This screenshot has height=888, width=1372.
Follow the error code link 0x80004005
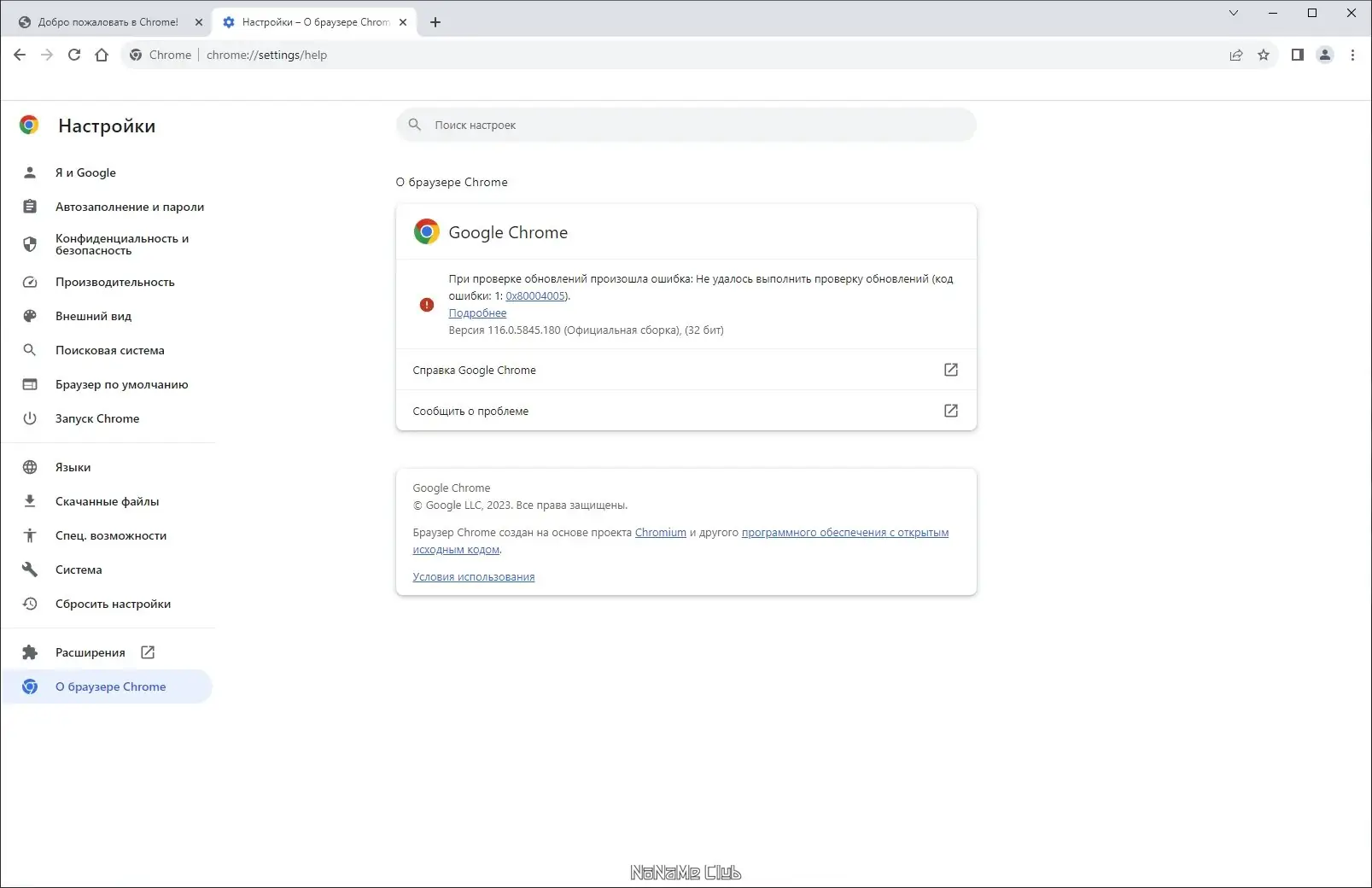[535, 296]
